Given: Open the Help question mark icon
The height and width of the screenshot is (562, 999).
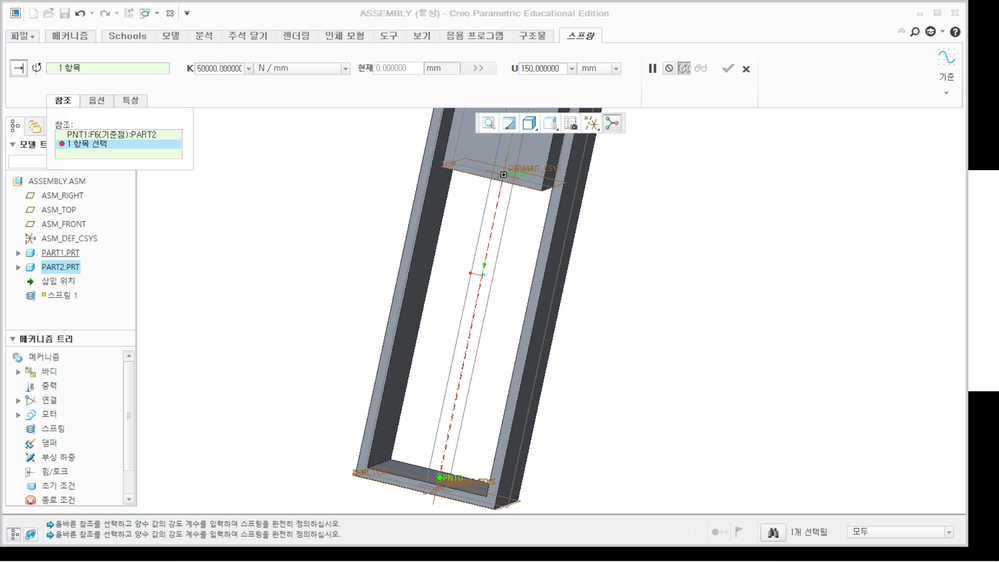Looking at the screenshot, I should pos(955,32).
